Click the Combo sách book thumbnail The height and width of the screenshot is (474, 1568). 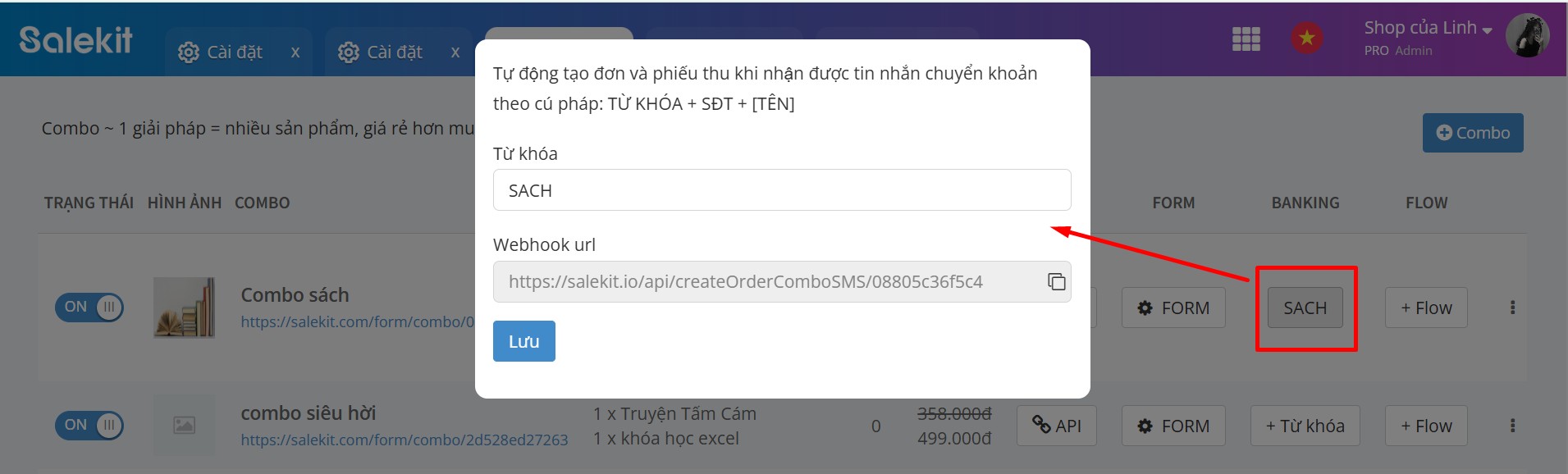point(185,308)
